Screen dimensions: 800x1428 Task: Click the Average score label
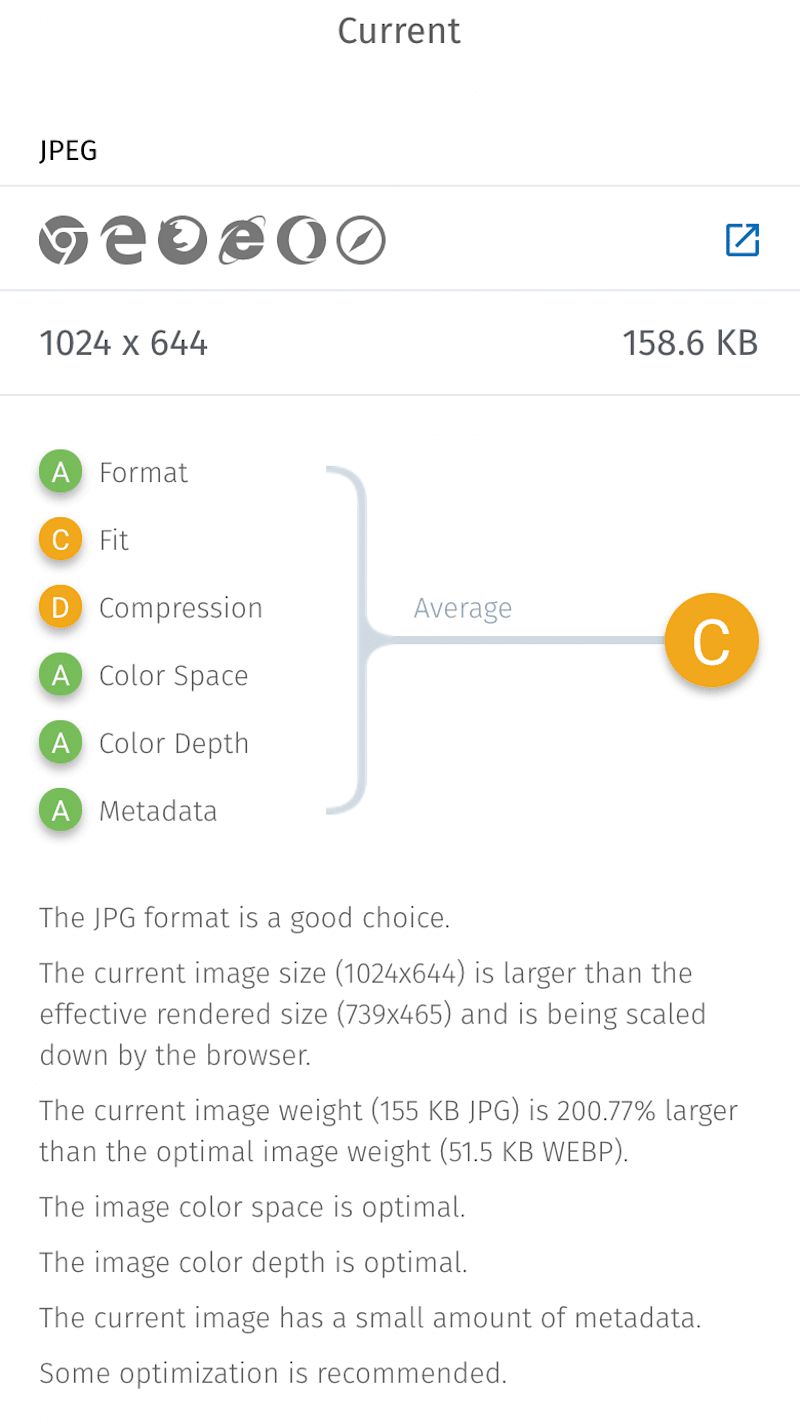pyautogui.click(x=462, y=608)
